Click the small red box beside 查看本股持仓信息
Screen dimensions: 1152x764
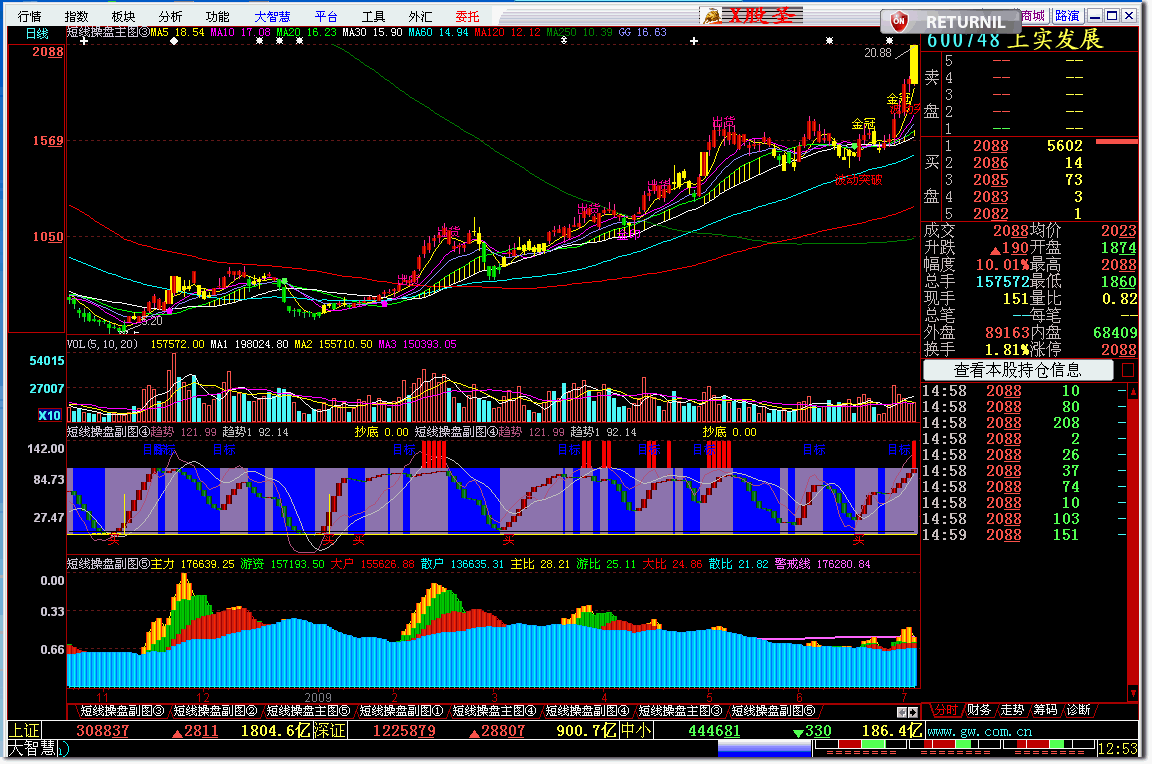(x=1128, y=370)
